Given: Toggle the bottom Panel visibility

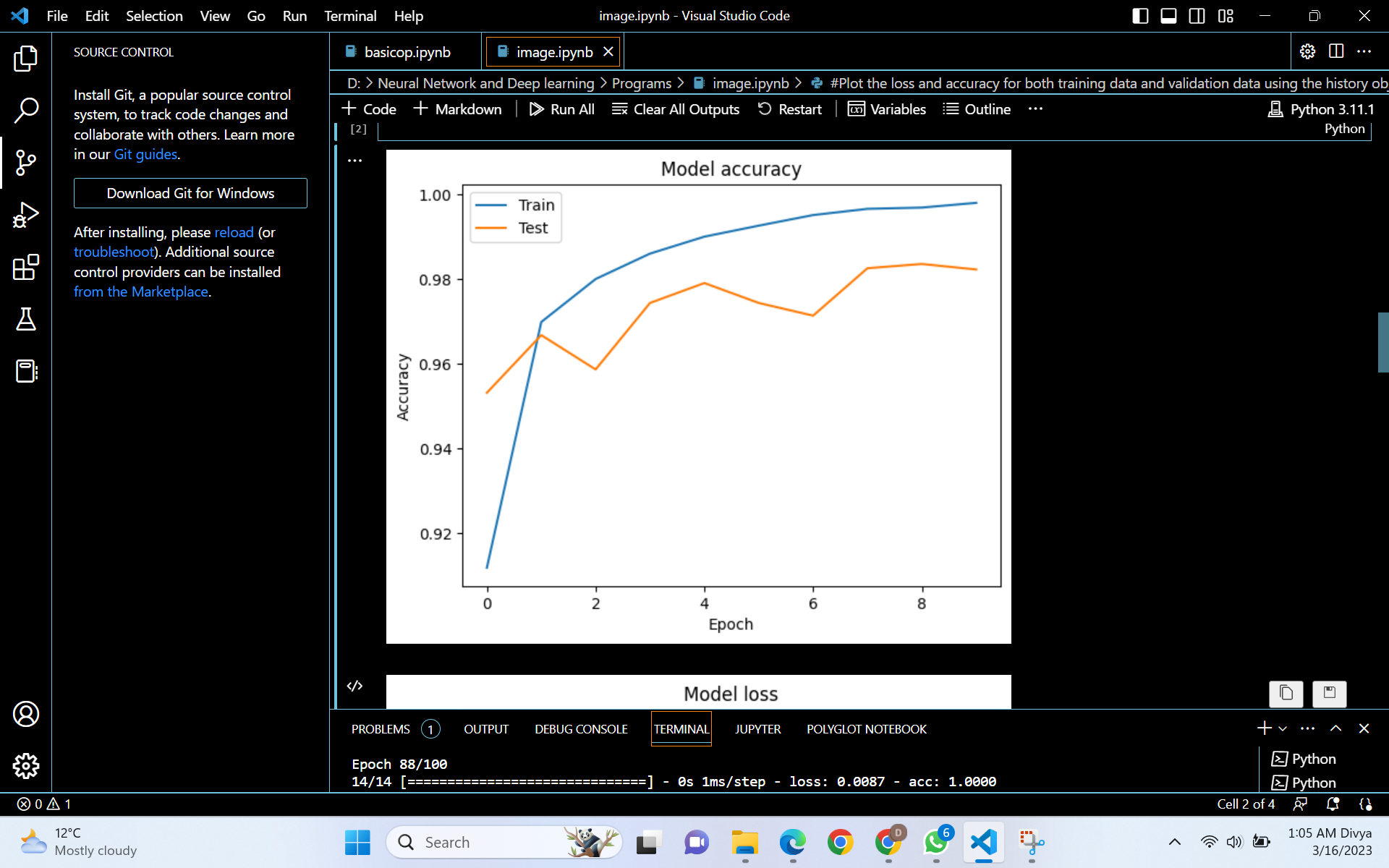Looking at the screenshot, I should tap(1168, 15).
